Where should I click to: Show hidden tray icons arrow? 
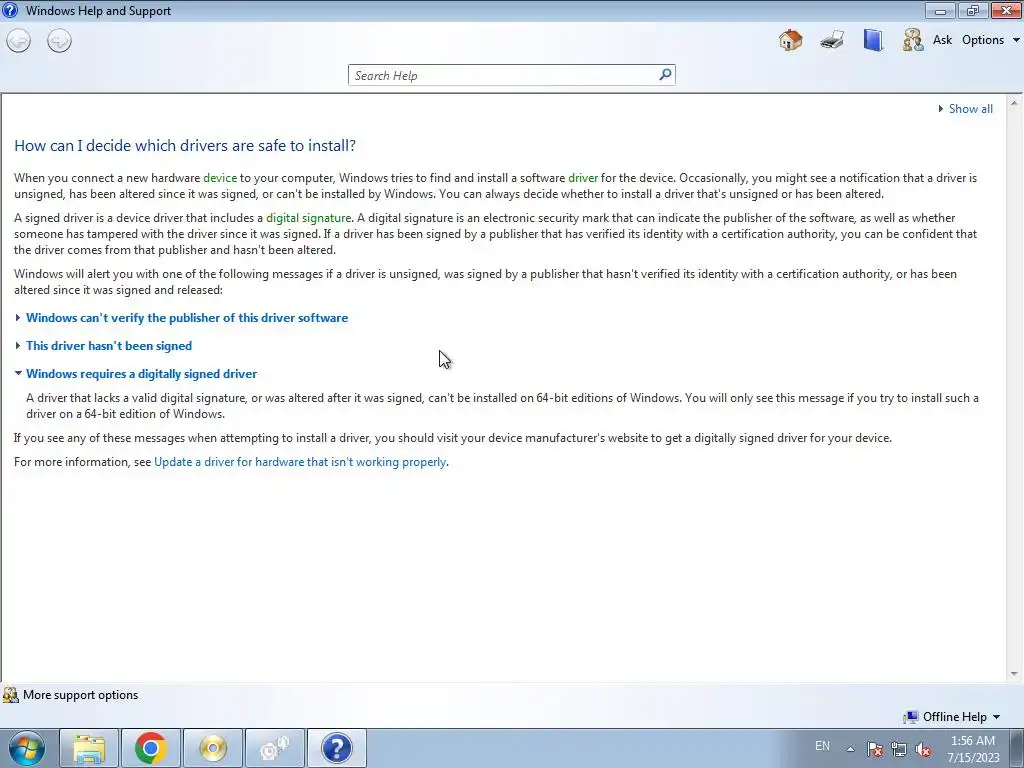(850, 749)
